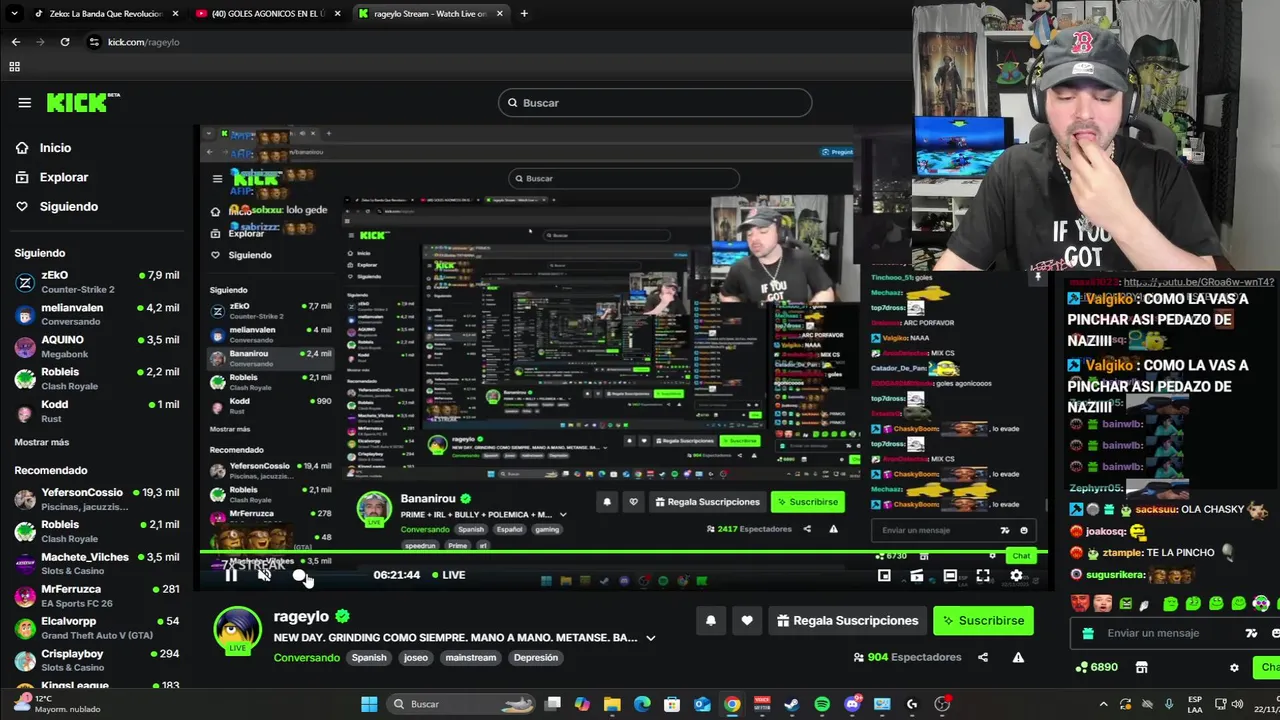Enable notifications bell for rageylo
This screenshot has height=720, width=1280.
coord(710,621)
